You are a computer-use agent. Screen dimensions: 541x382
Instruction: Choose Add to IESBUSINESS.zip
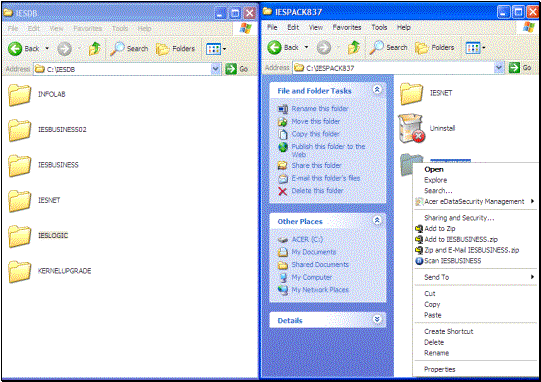coord(461,239)
